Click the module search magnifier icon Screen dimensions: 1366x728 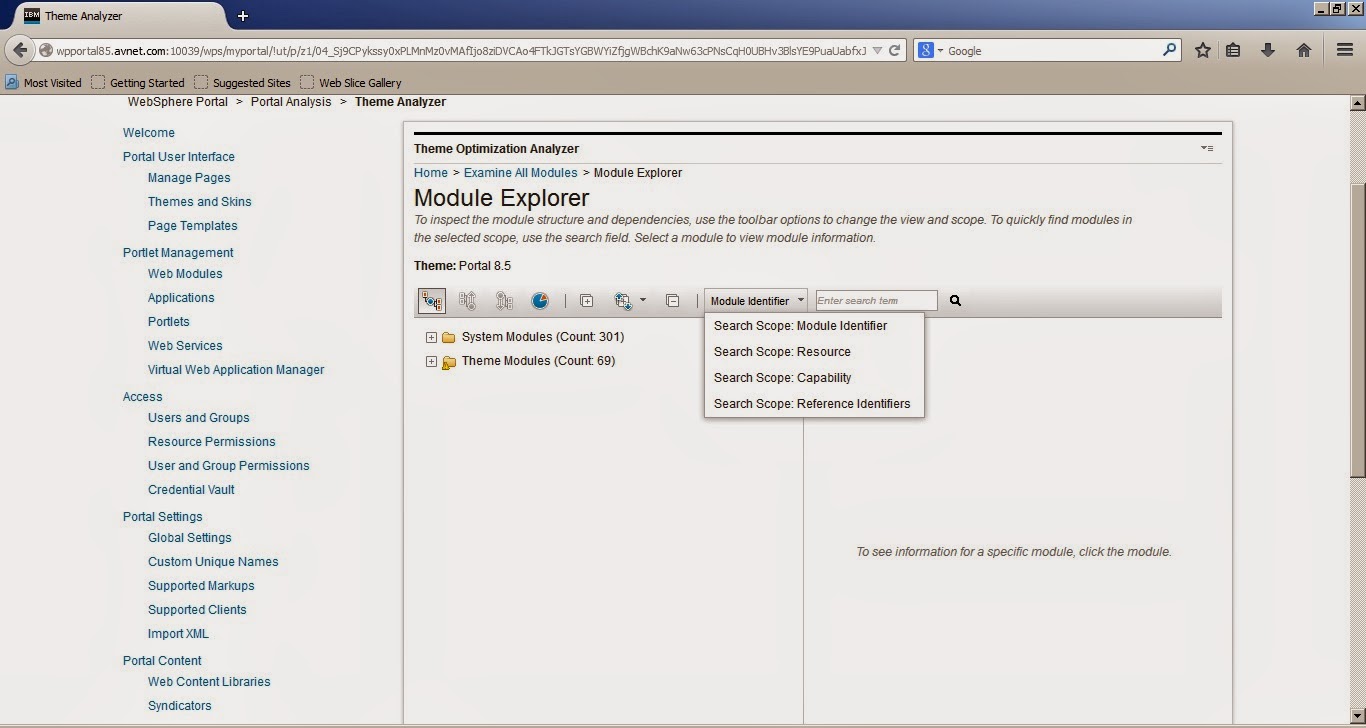pos(955,300)
